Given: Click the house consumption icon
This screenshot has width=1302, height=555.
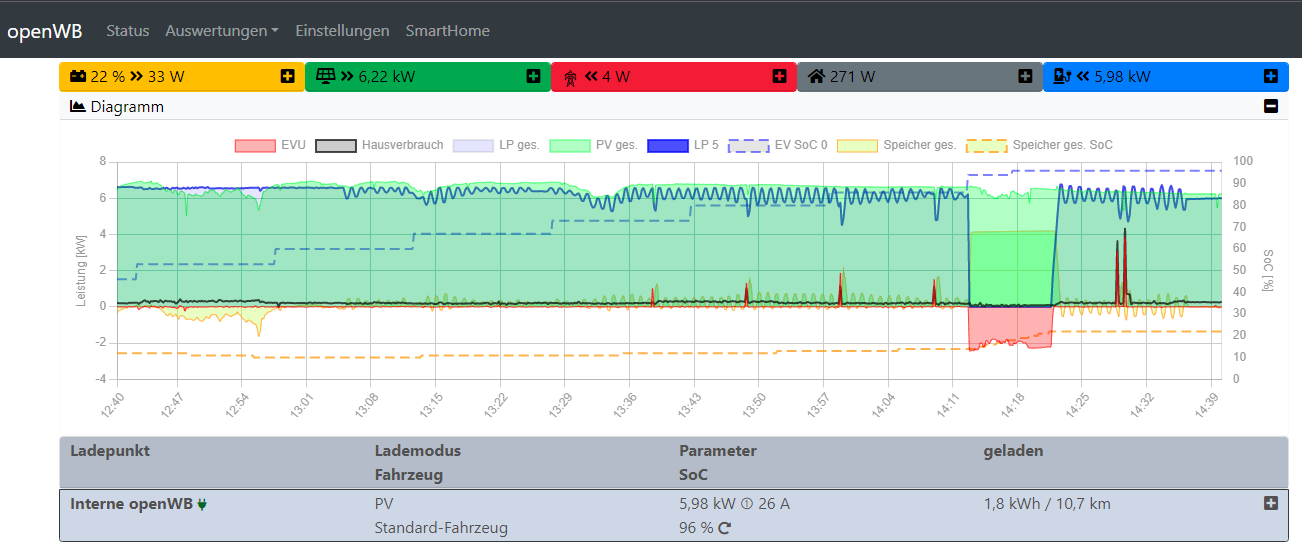Looking at the screenshot, I should pos(816,76).
